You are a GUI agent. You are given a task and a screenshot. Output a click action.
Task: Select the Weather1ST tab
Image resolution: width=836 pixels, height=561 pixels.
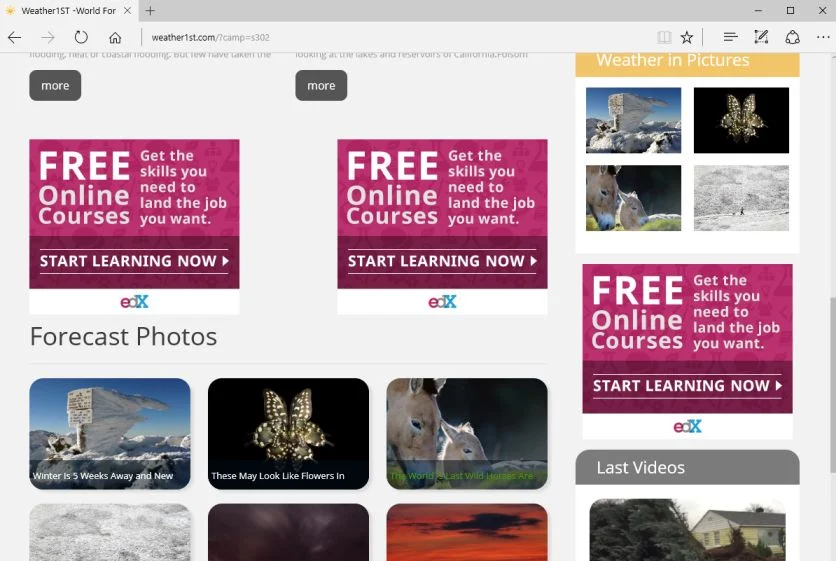tap(68, 11)
